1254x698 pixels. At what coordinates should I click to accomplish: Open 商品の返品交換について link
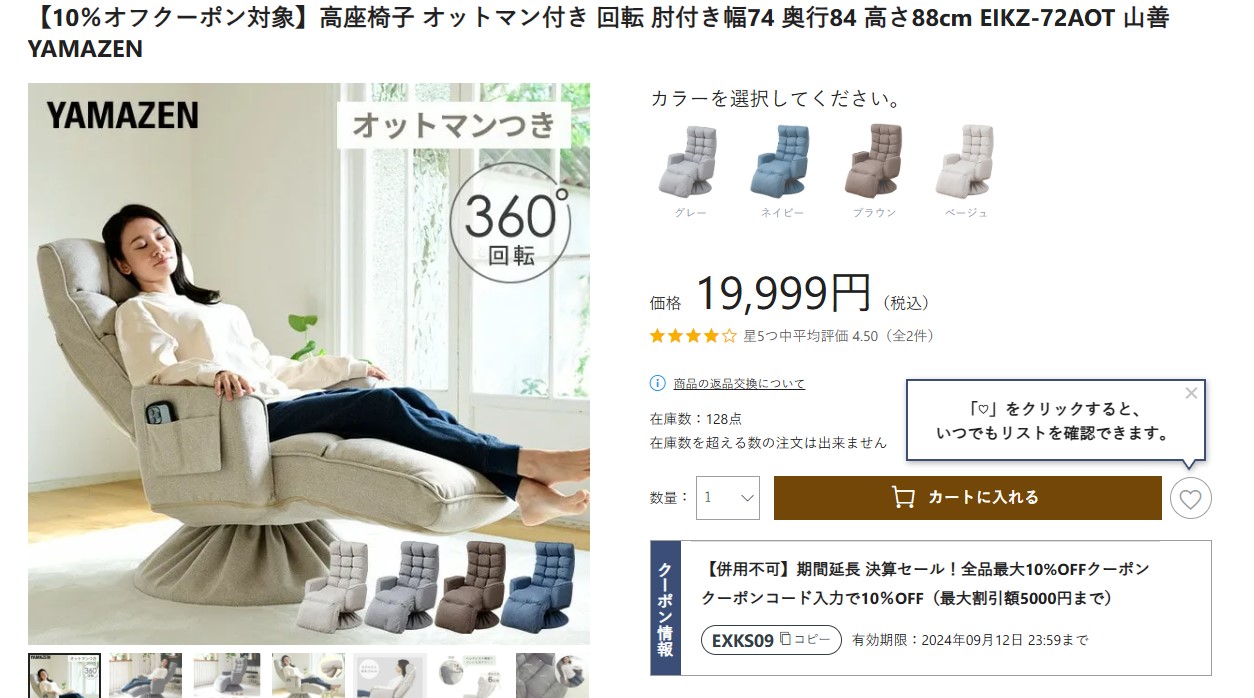739,383
